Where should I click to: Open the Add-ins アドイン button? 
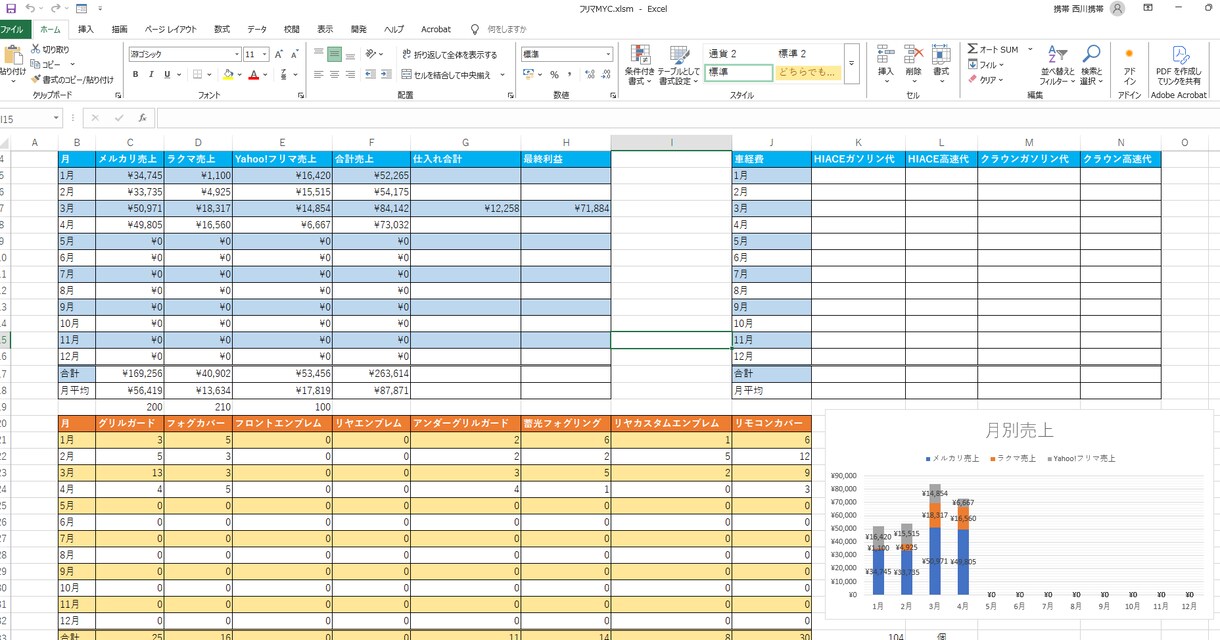(1129, 65)
